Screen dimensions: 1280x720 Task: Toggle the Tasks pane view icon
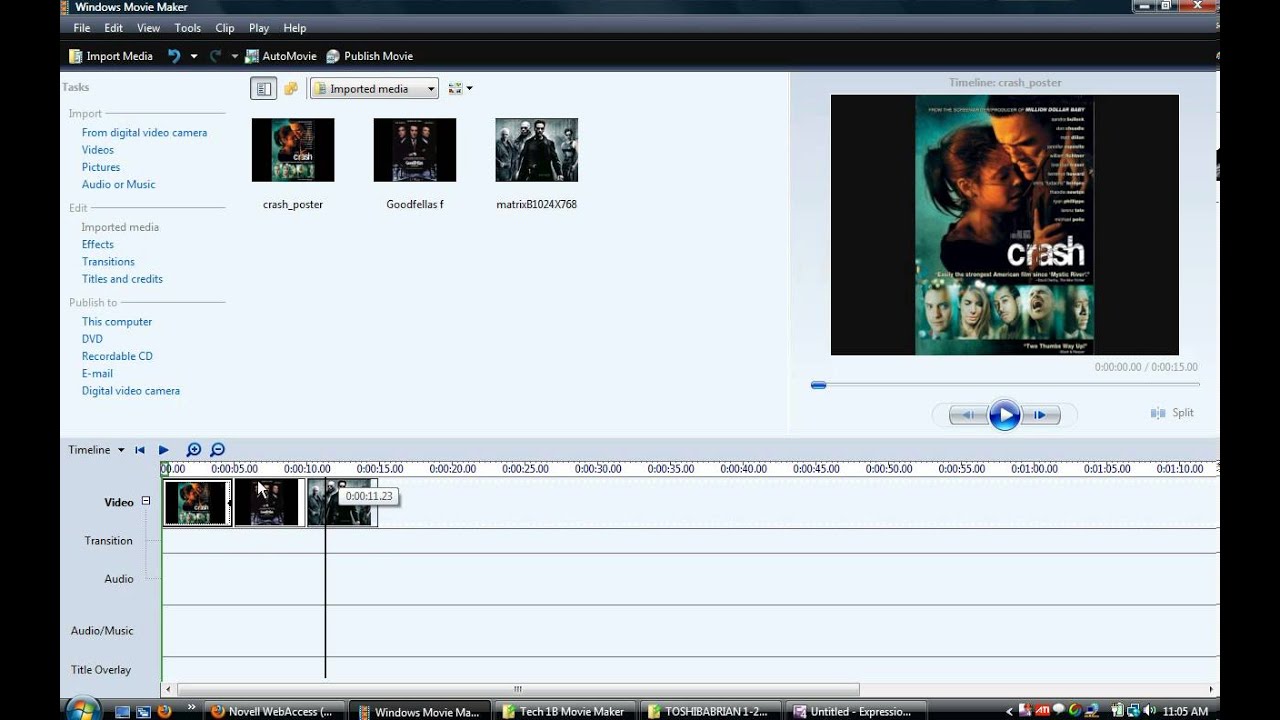[264, 89]
